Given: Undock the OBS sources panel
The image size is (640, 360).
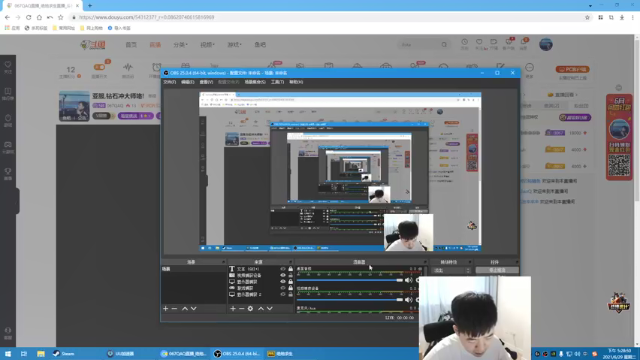Looking at the screenshot, I should 290,262.
